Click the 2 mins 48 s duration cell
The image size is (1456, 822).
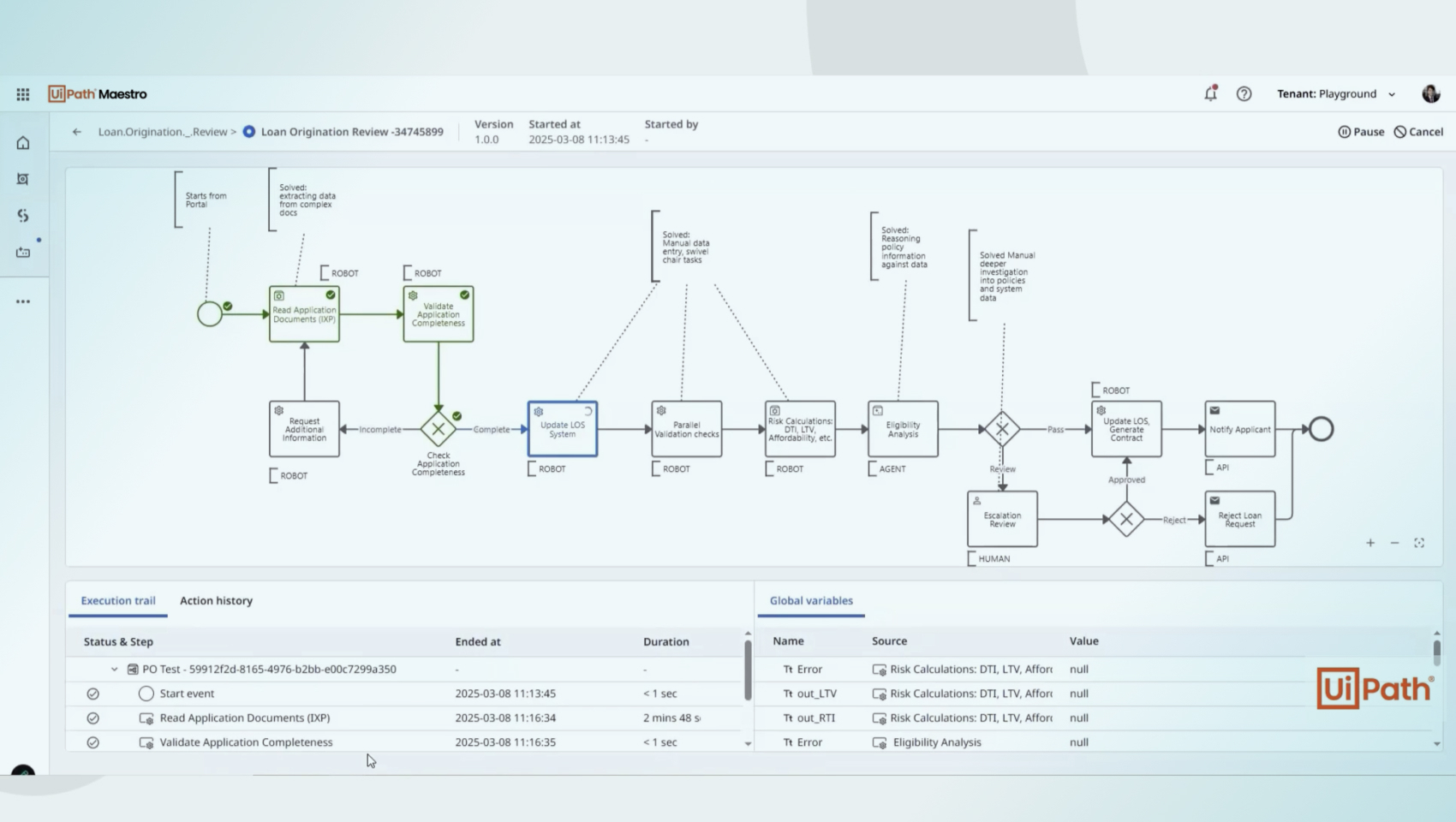click(672, 718)
